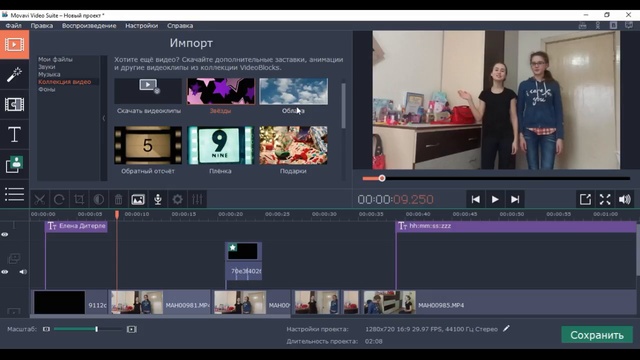Click the Split scissors tool
The width and height of the screenshot is (640, 360).
pos(40,200)
